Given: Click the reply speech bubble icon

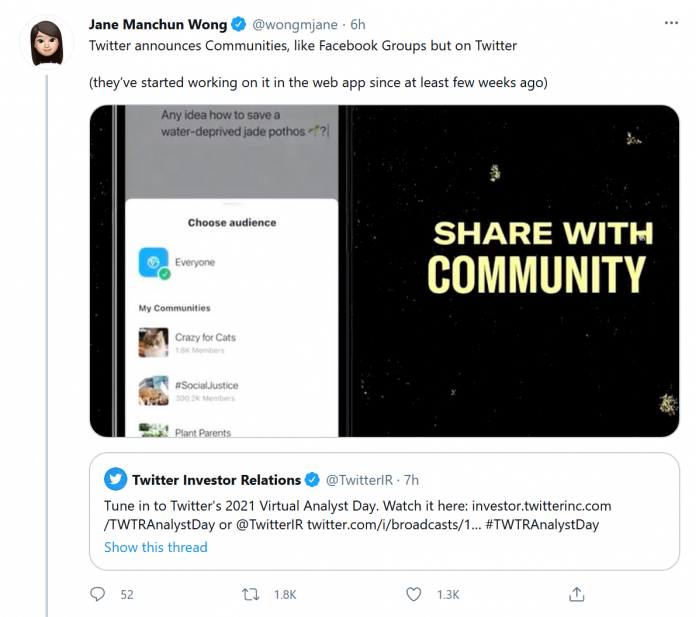Looking at the screenshot, I should pyautogui.click(x=97, y=594).
